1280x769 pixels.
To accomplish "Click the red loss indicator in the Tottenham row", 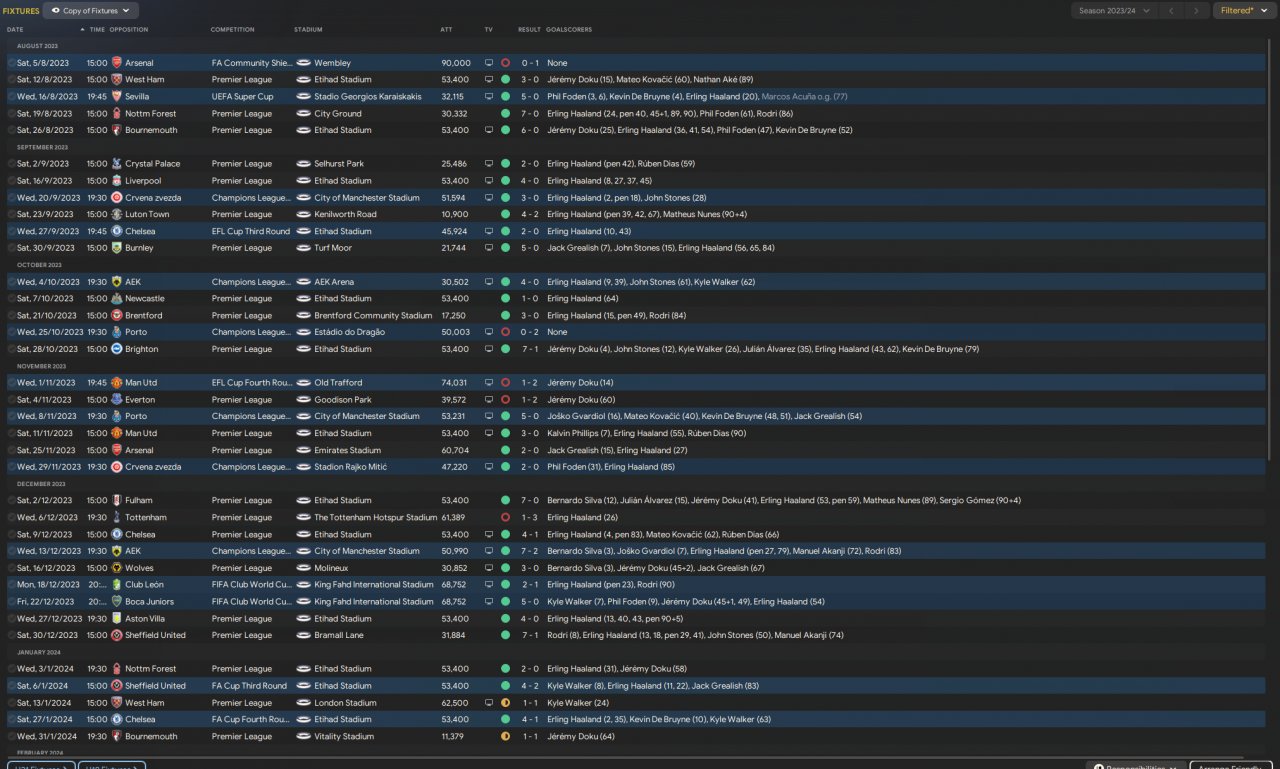I will point(505,518).
